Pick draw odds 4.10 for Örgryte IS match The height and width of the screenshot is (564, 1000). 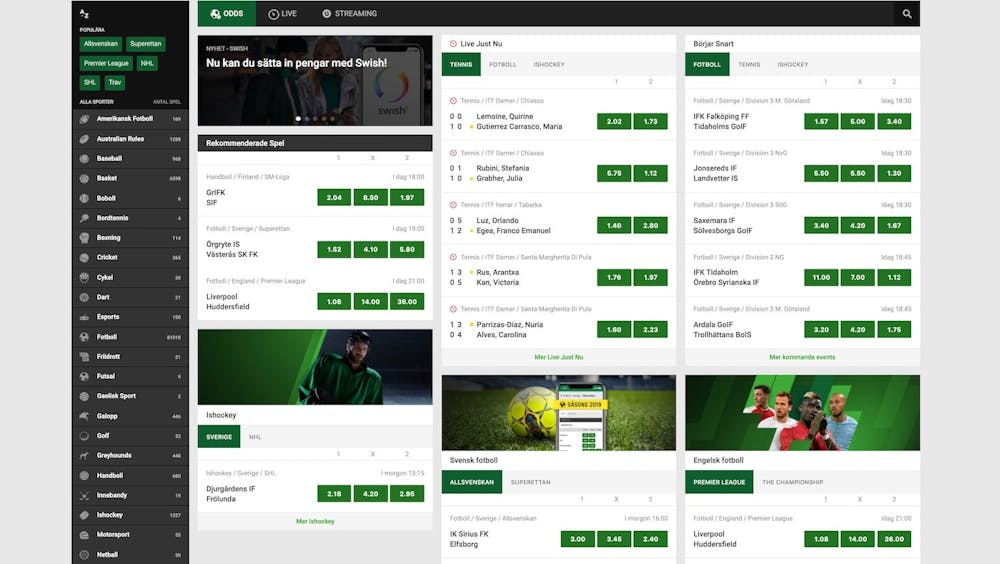[371, 249]
